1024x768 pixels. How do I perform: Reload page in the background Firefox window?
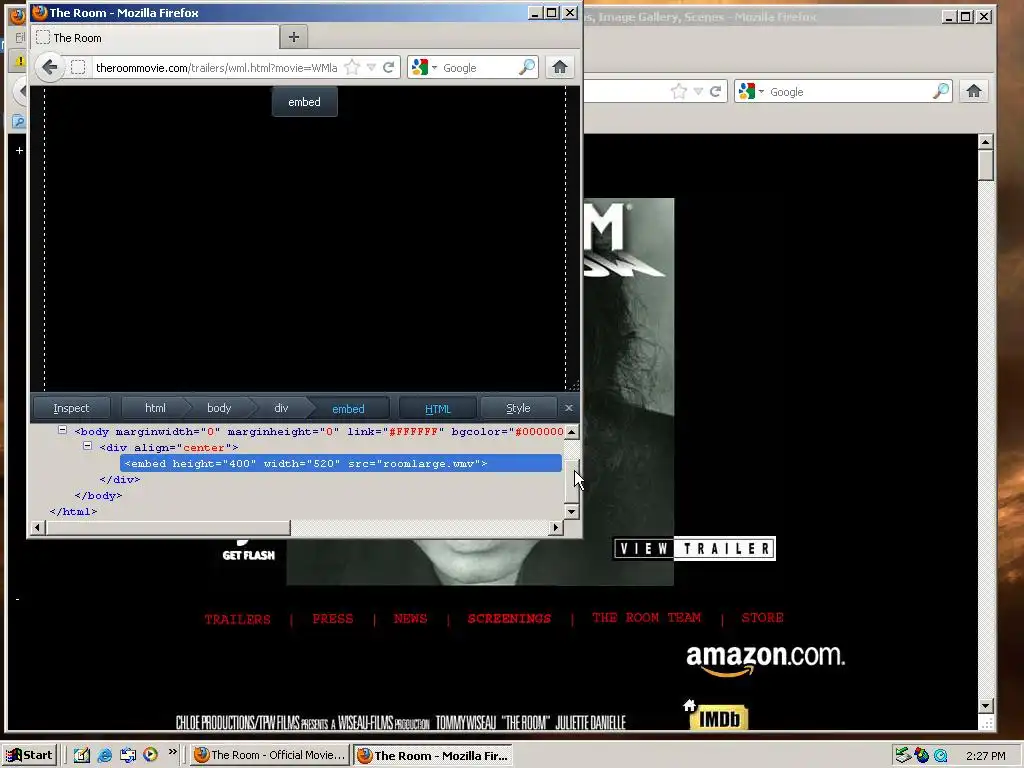tap(716, 91)
